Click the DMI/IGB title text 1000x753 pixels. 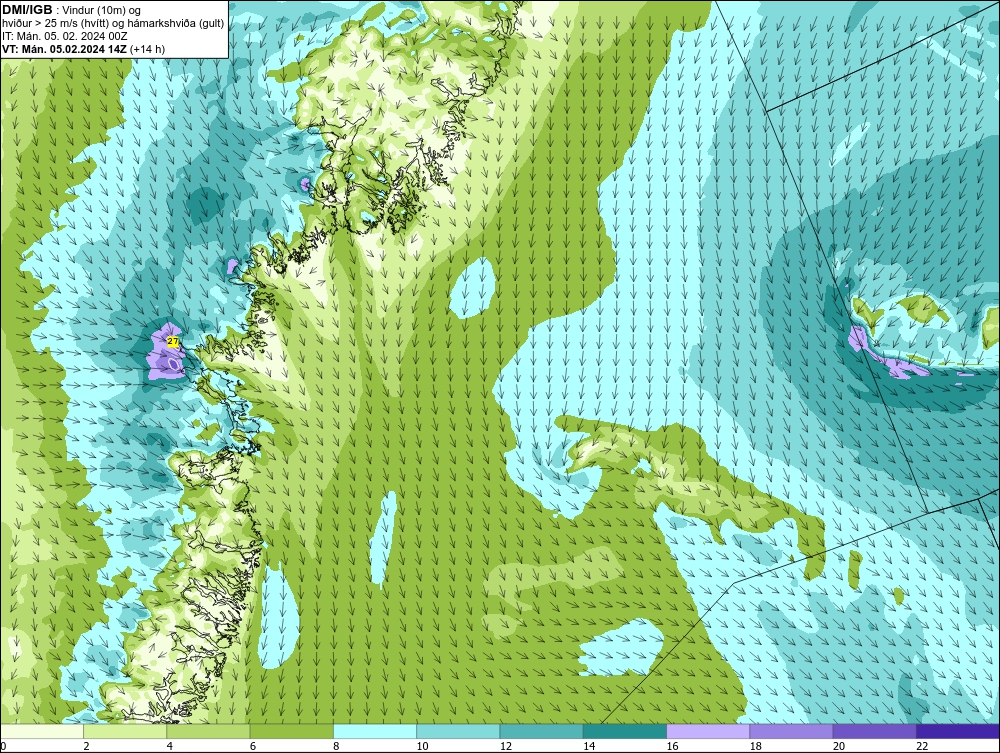(27, 10)
